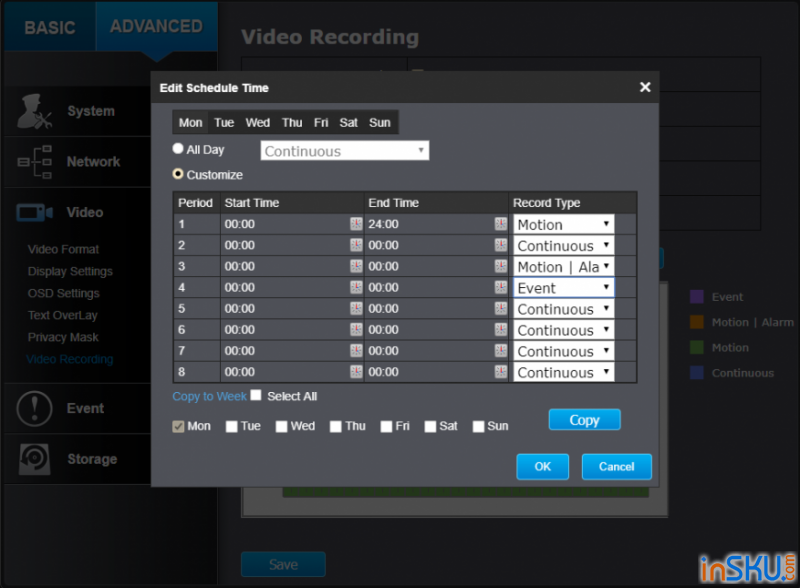
Task: Switch to the Sat schedule tab
Action: [x=348, y=122]
